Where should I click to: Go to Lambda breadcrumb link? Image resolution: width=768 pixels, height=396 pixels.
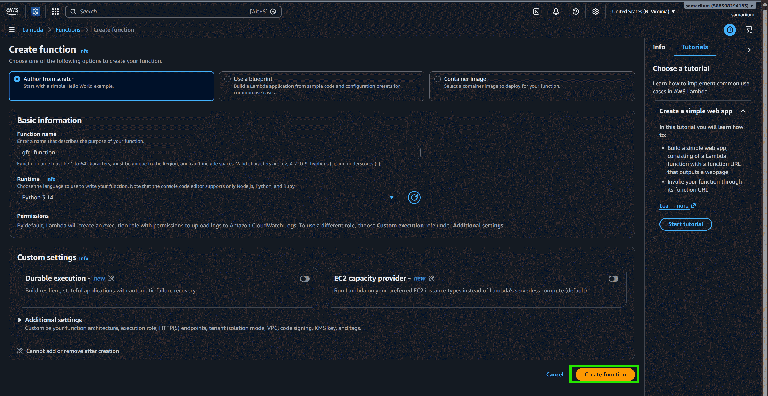(x=34, y=30)
